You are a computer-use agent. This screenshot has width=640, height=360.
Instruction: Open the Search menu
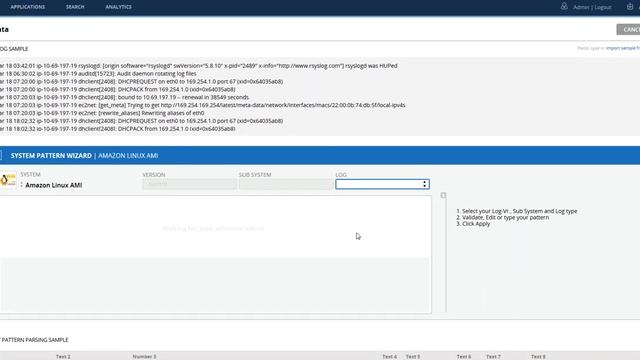(x=75, y=7)
